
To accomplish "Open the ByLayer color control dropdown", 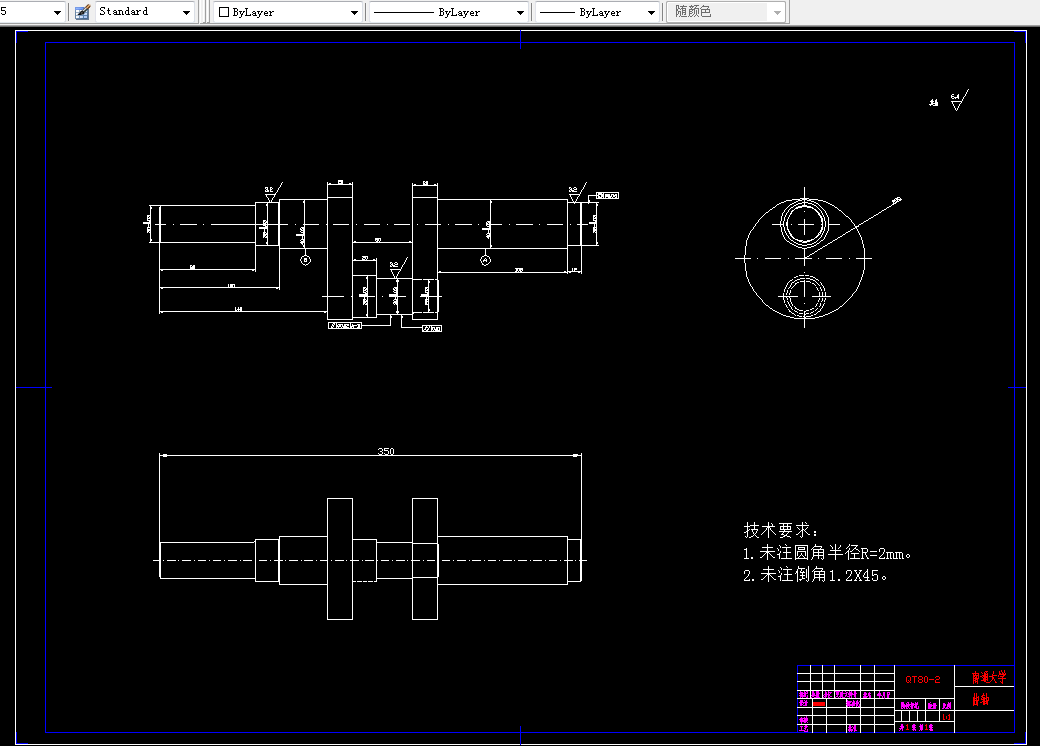I will pos(288,12).
